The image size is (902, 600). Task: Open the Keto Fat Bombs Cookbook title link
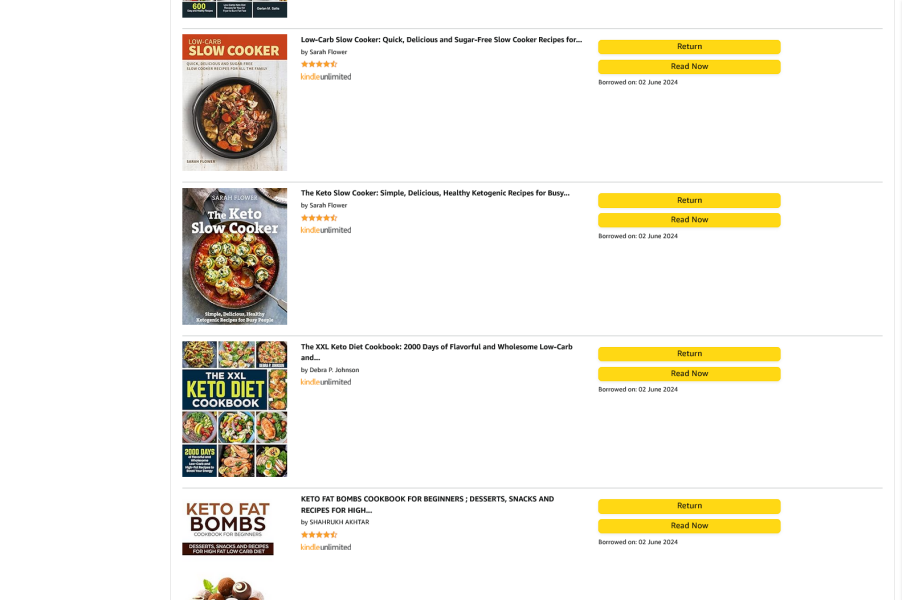427,499
